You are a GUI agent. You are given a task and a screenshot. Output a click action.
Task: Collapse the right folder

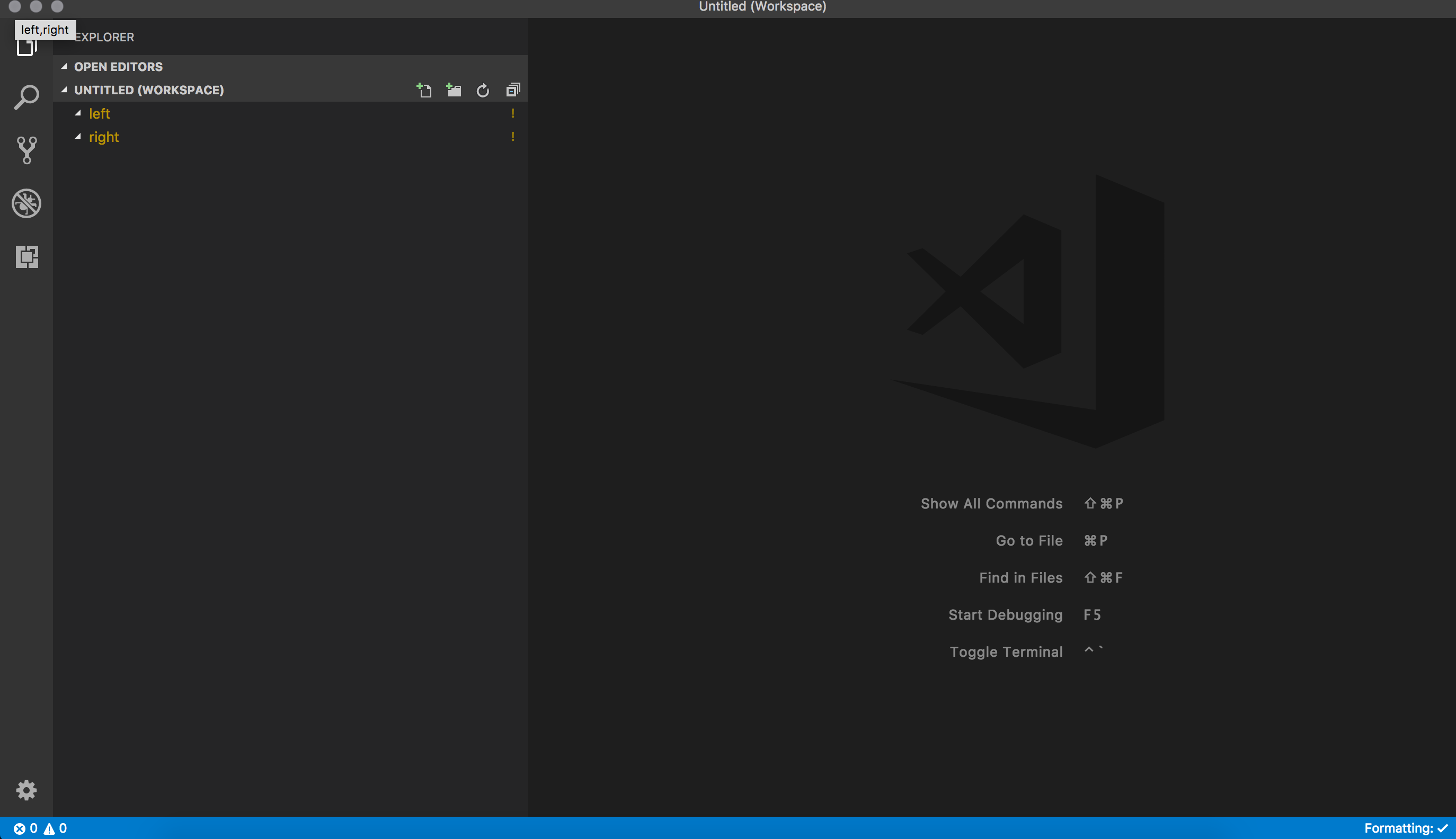(78, 137)
